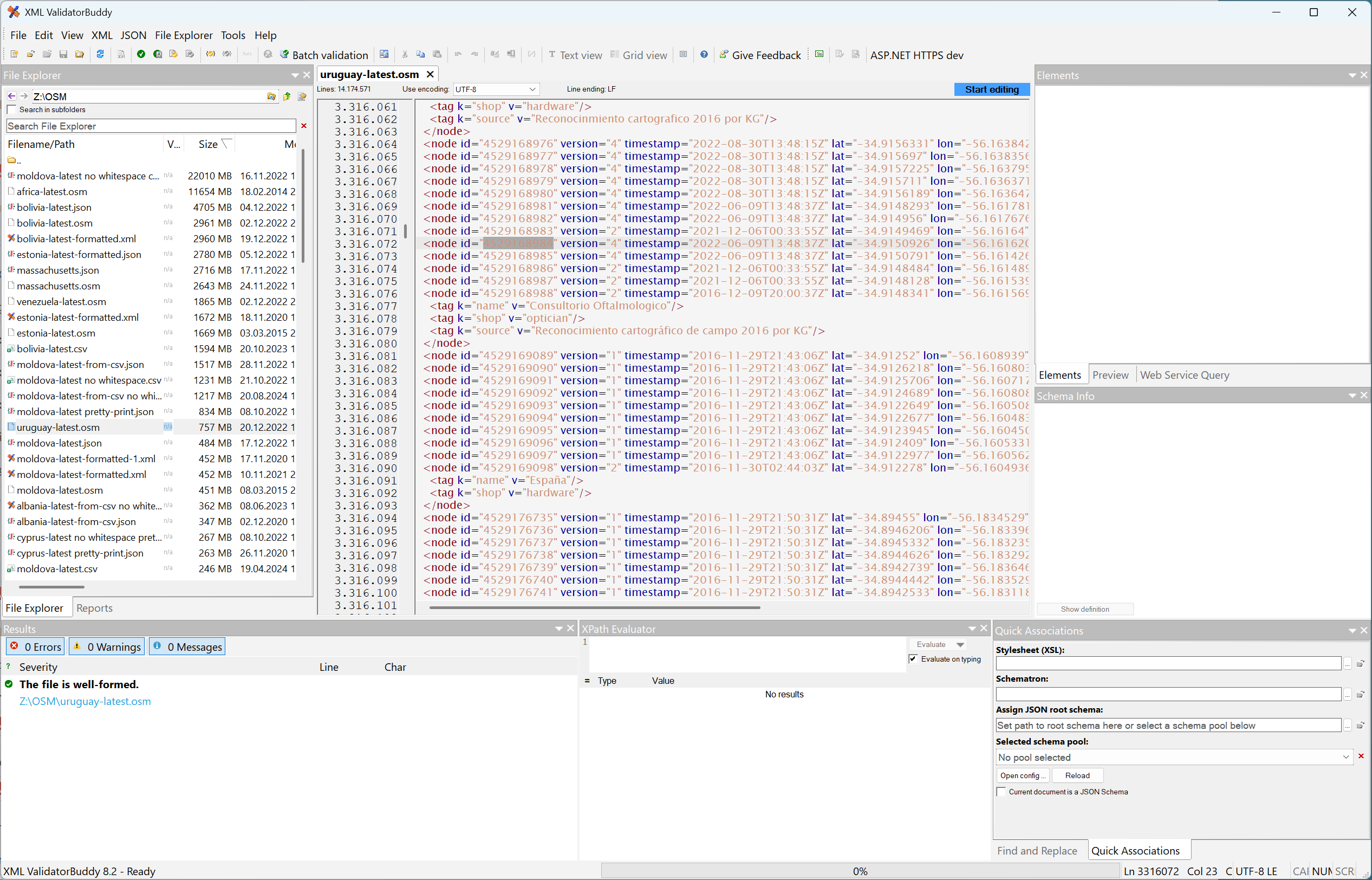Select uruguay-latest.osm in file list
This screenshot has height=880, width=1372.
(x=58, y=428)
